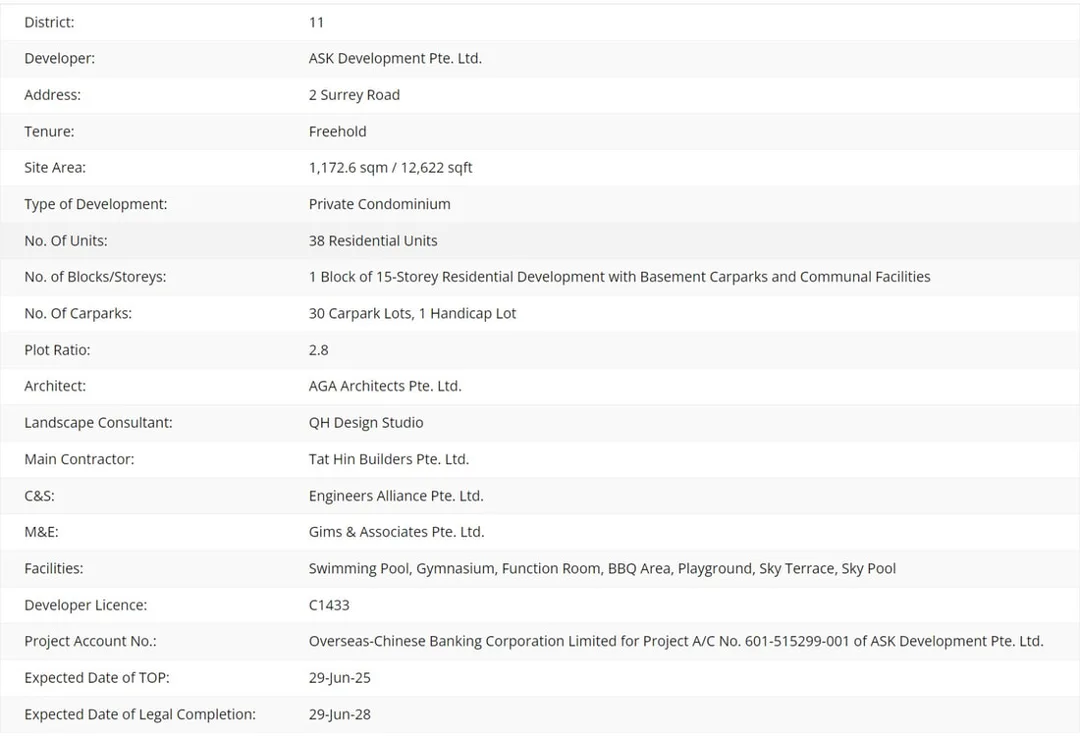1080x736 pixels.
Task: Click 38 Residential Units value
Action: pyautogui.click(x=373, y=241)
